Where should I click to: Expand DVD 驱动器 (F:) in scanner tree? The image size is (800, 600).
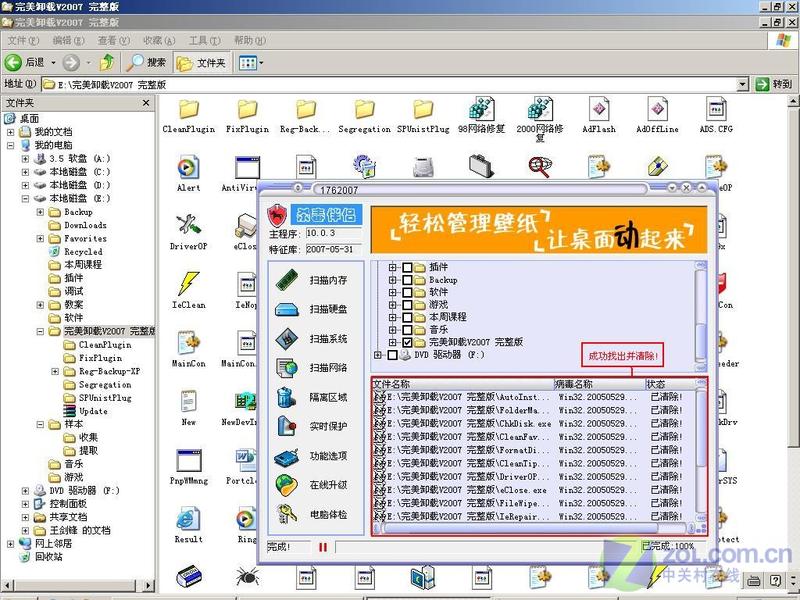[x=378, y=355]
